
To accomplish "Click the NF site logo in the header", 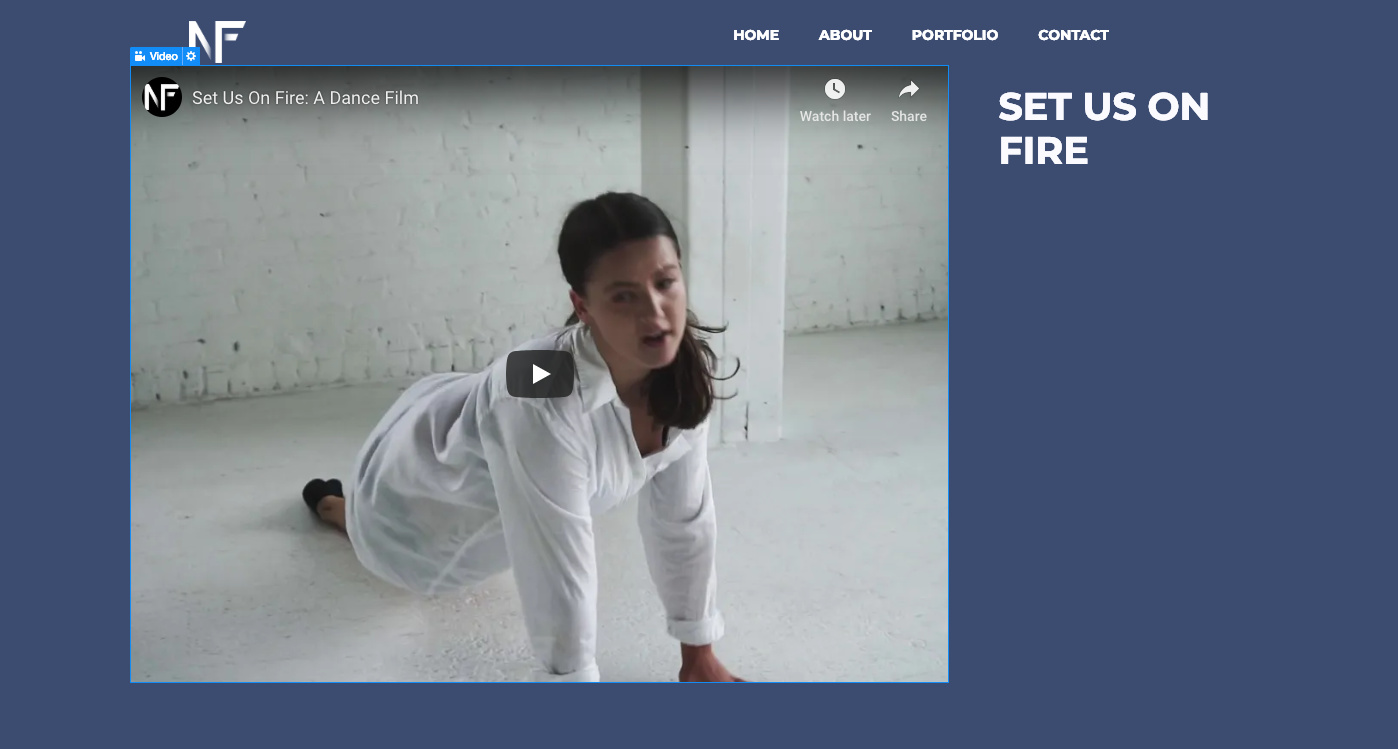I will (x=217, y=40).
